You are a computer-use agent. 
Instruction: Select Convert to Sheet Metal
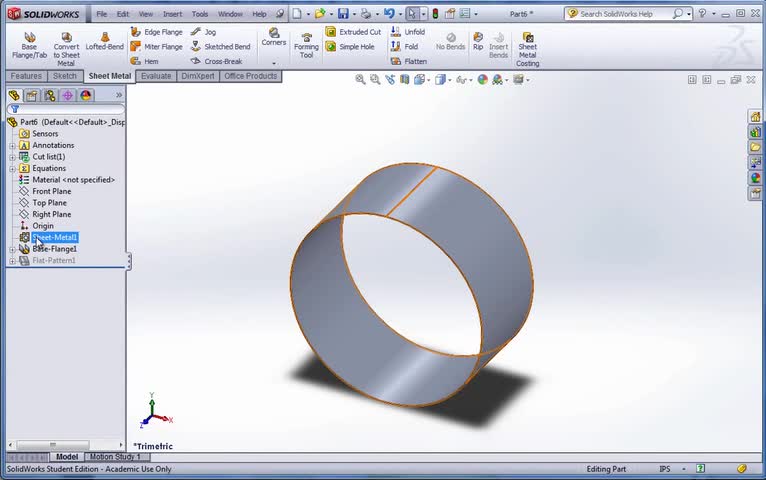66,49
